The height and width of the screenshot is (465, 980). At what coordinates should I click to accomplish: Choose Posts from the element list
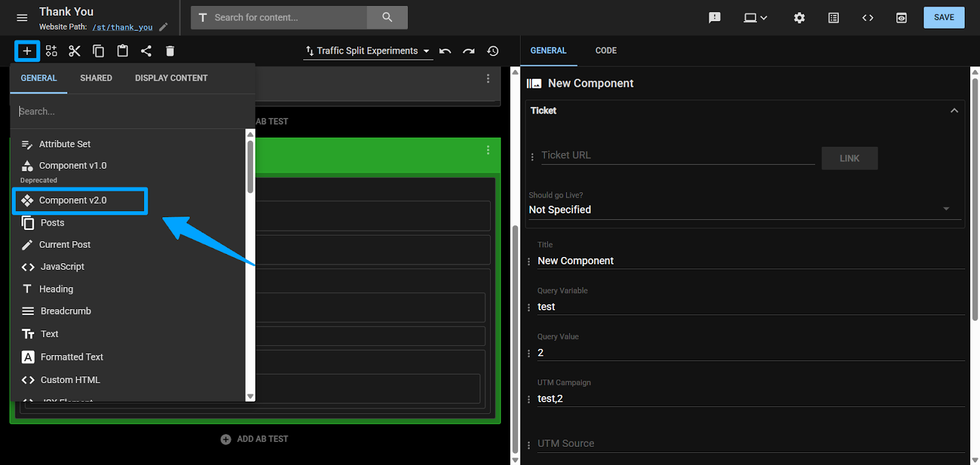coord(128,222)
